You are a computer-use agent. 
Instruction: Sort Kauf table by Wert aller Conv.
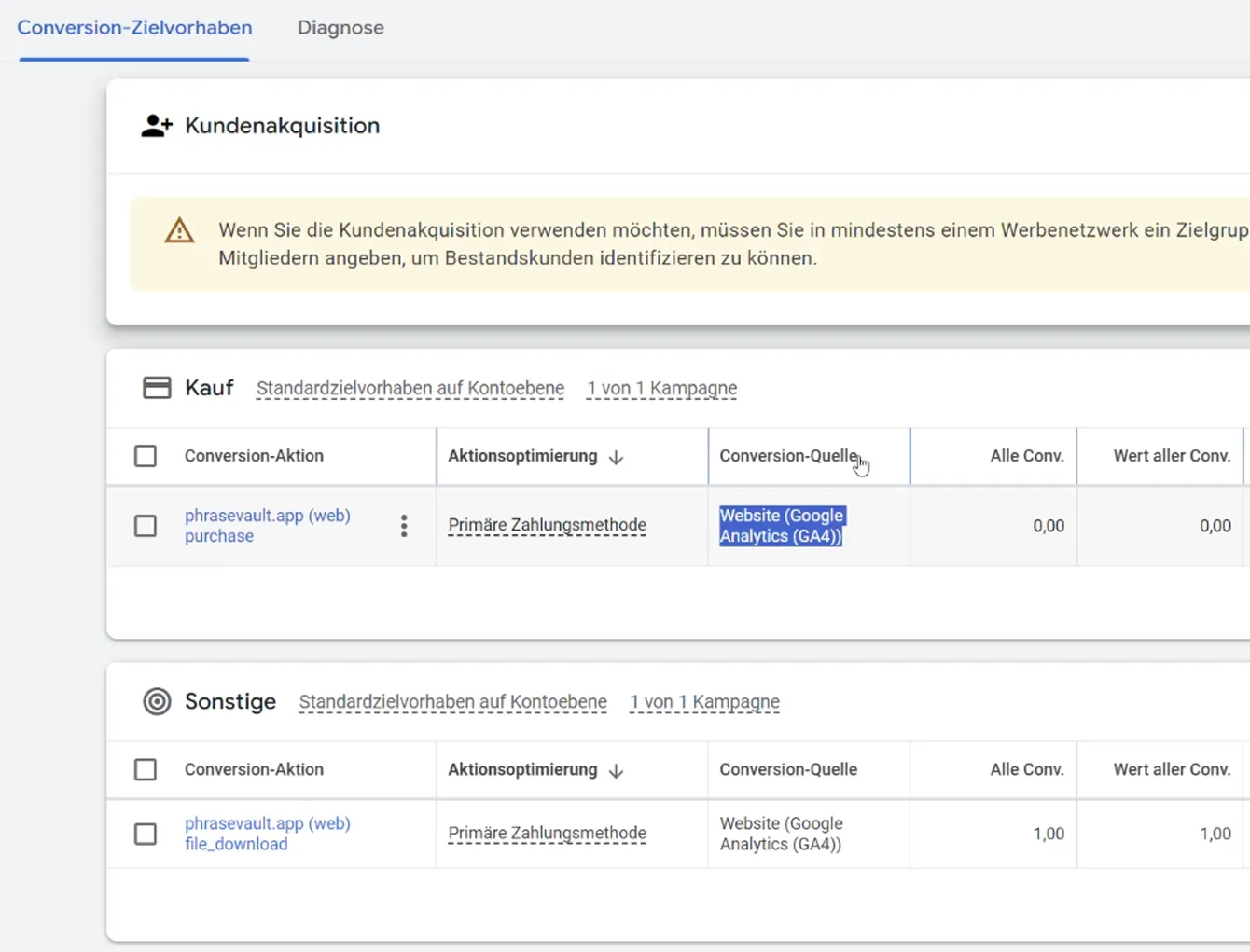(1172, 456)
